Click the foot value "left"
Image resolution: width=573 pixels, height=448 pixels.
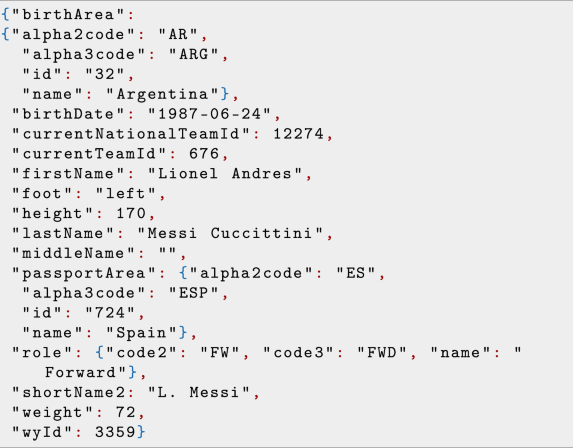pyautogui.click(x=126, y=193)
